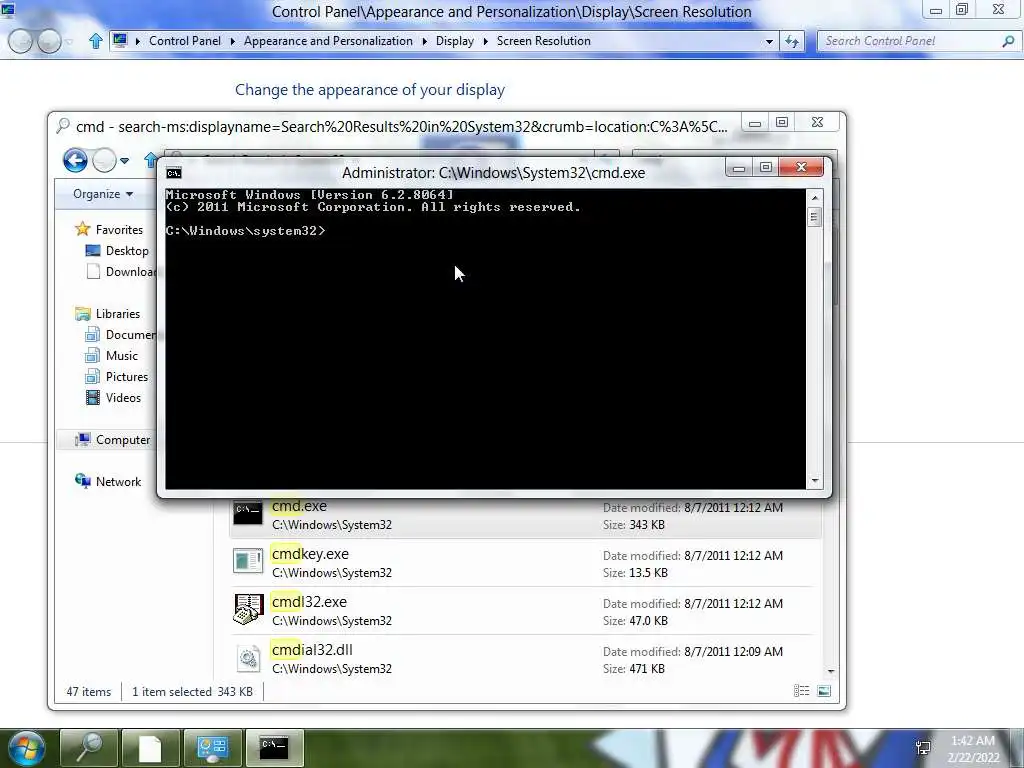Click the file list scroll down arrow
Viewport: 1024px width, 768px height.
click(x=831, y=671)
